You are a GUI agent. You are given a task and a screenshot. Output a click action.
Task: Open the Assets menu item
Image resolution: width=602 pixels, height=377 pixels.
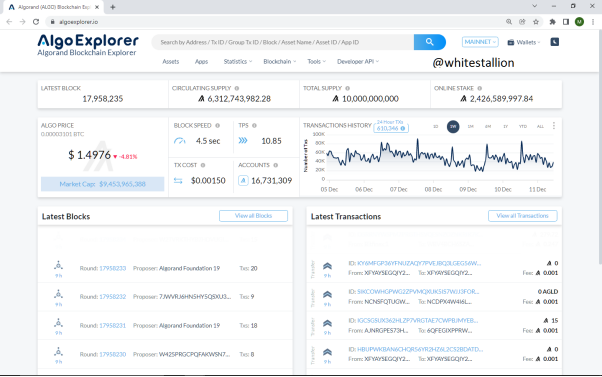click(170, 61)
